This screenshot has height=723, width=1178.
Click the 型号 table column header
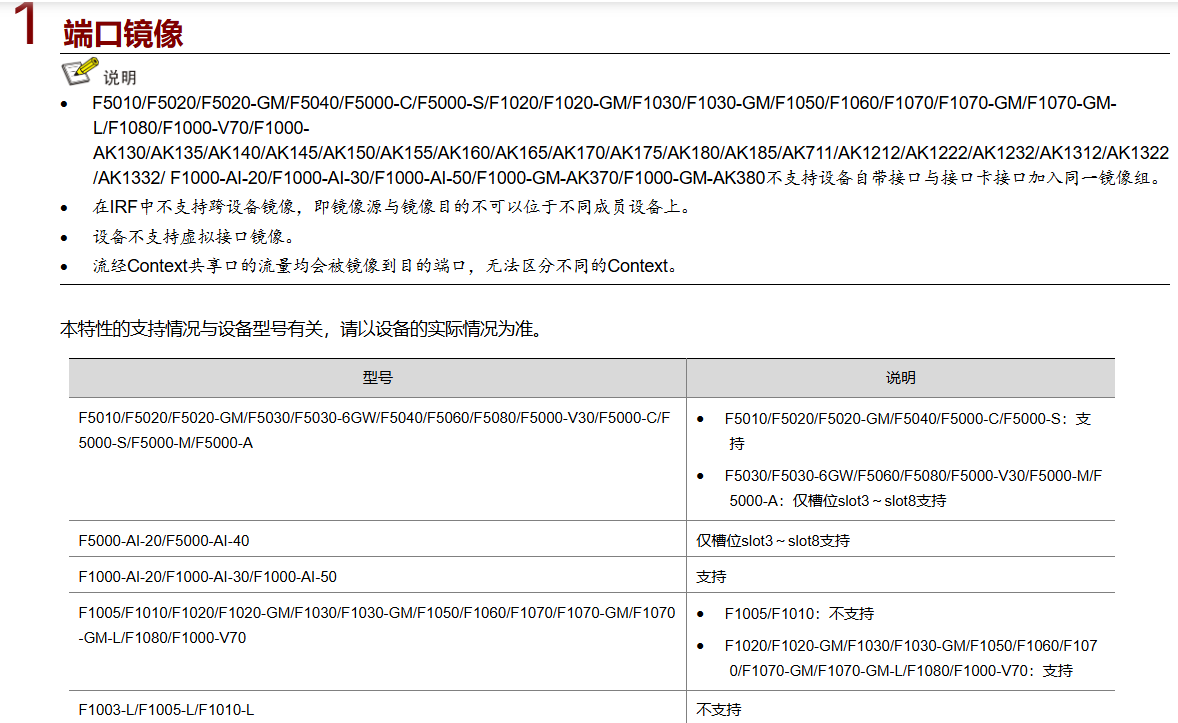(377, 378)
